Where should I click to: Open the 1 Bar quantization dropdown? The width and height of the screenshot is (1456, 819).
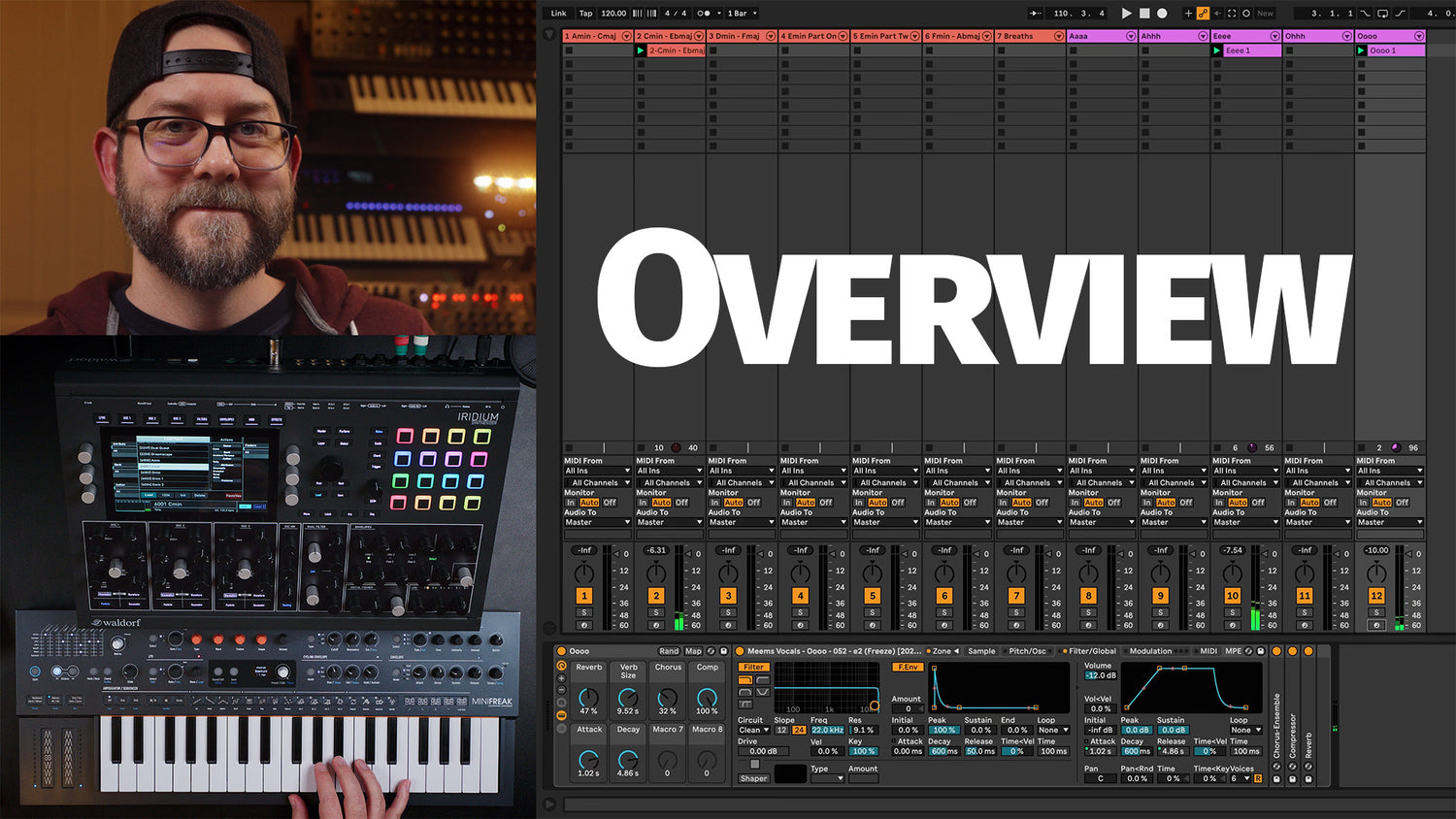[x=743, y=14]
